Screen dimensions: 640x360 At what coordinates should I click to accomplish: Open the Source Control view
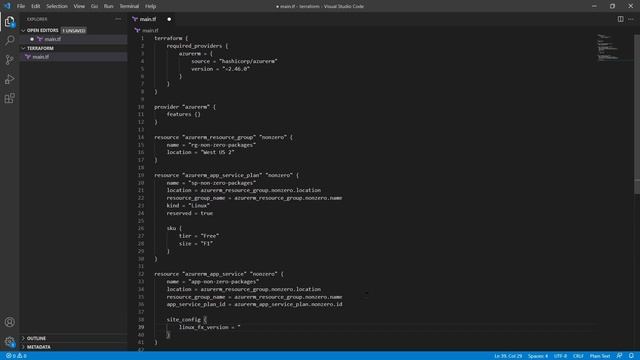pos(9,60)
